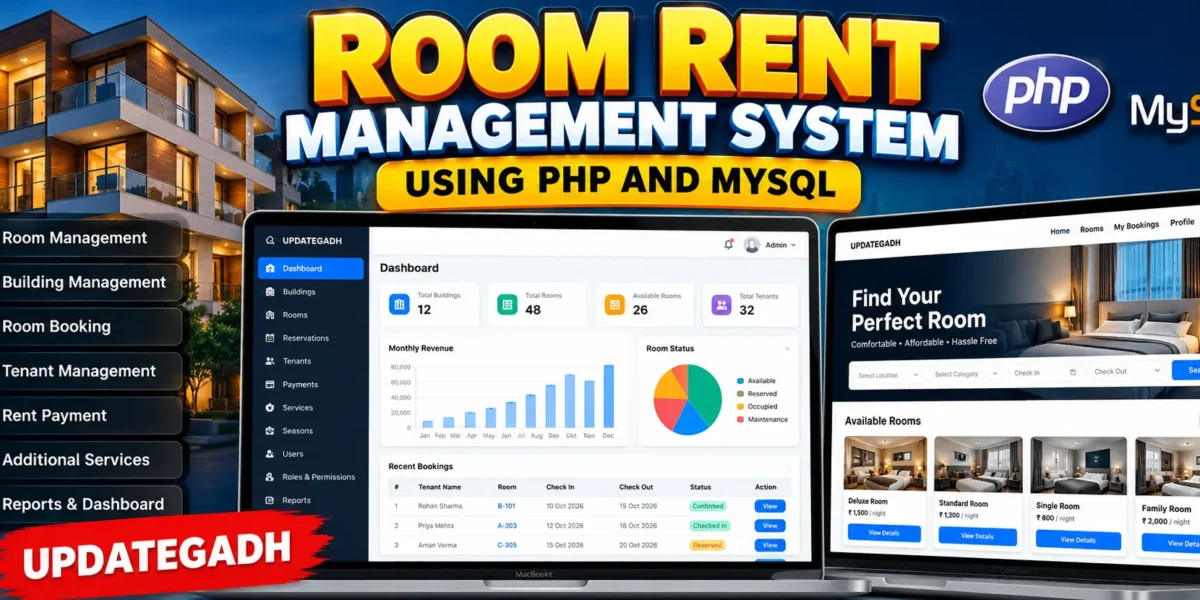Click the UPDATEGADH logo icon in the admin sidebar

pos(270,241)
